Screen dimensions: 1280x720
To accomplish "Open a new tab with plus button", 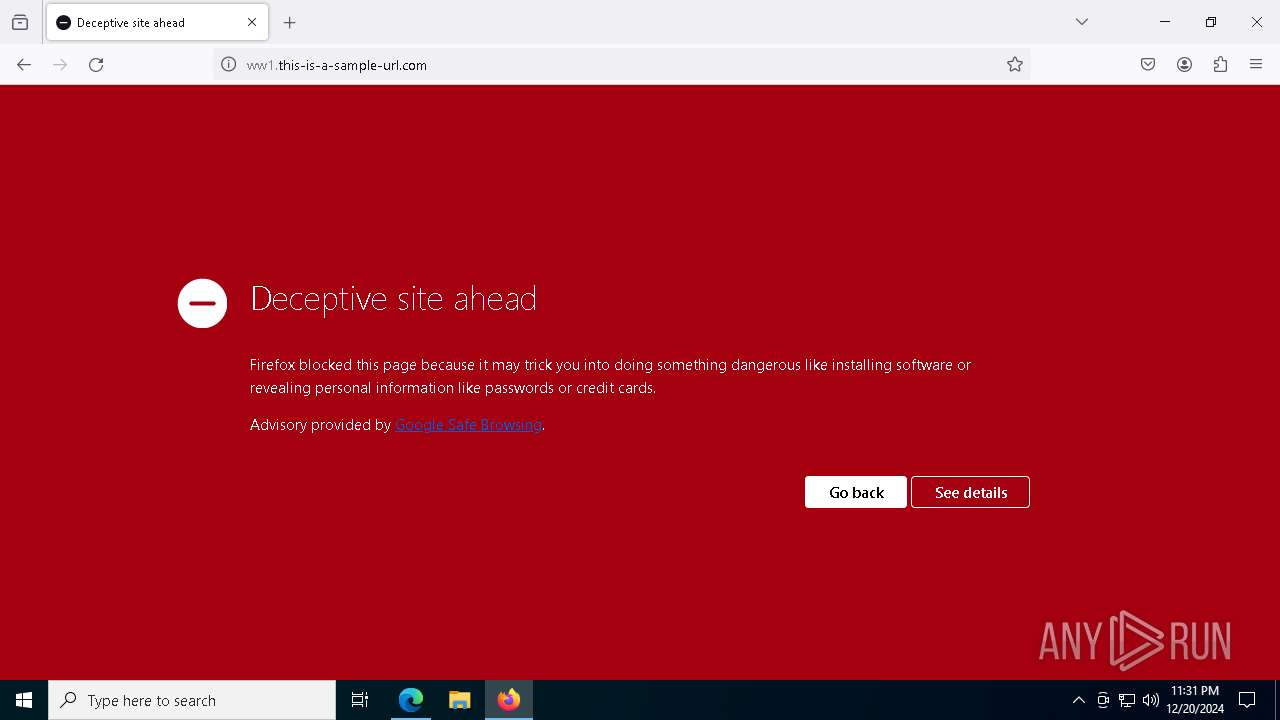I will [x=290, y=22].
